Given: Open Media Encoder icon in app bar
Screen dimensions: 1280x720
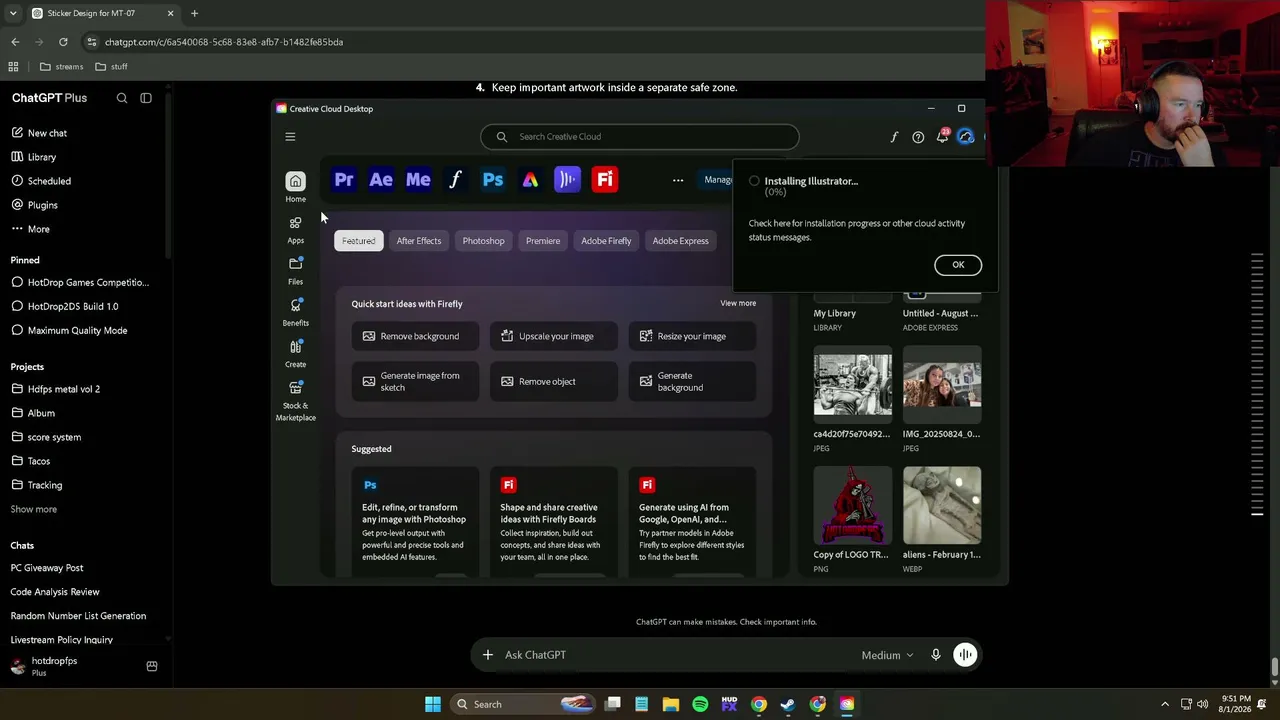Looking at the screenshot, I should pos(418,180).
